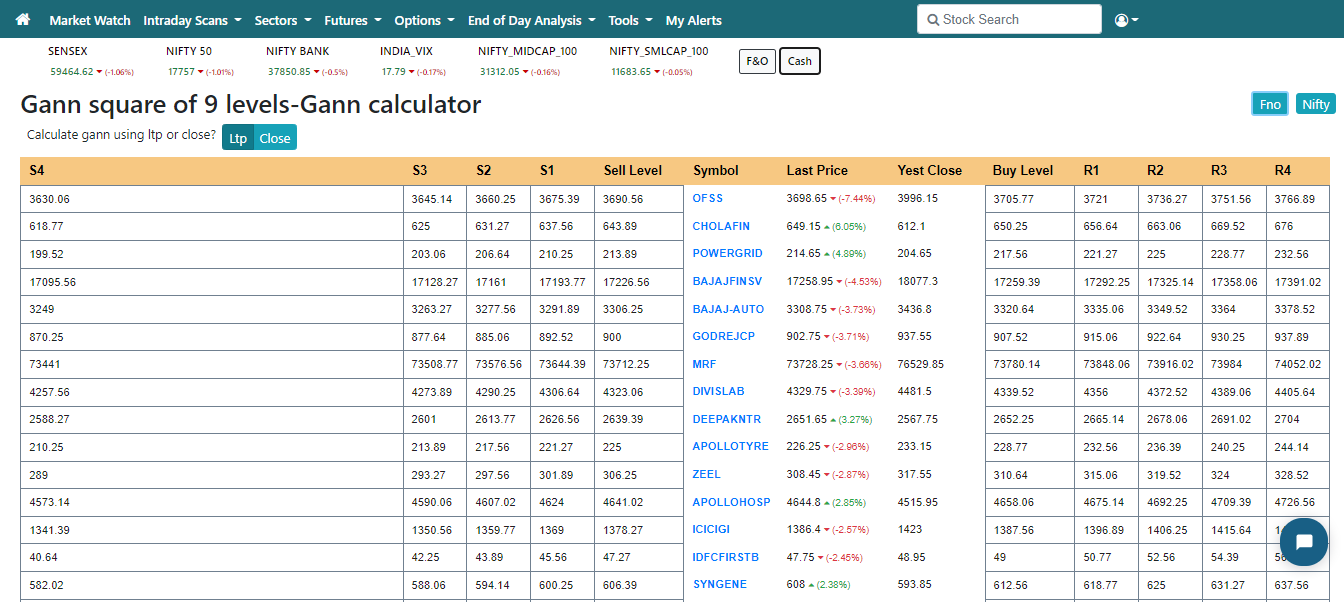Viewport: 1344px width, 602px height.
Task: Open the DEEPAKNTR symbol link
Action: tap(726, 419)
